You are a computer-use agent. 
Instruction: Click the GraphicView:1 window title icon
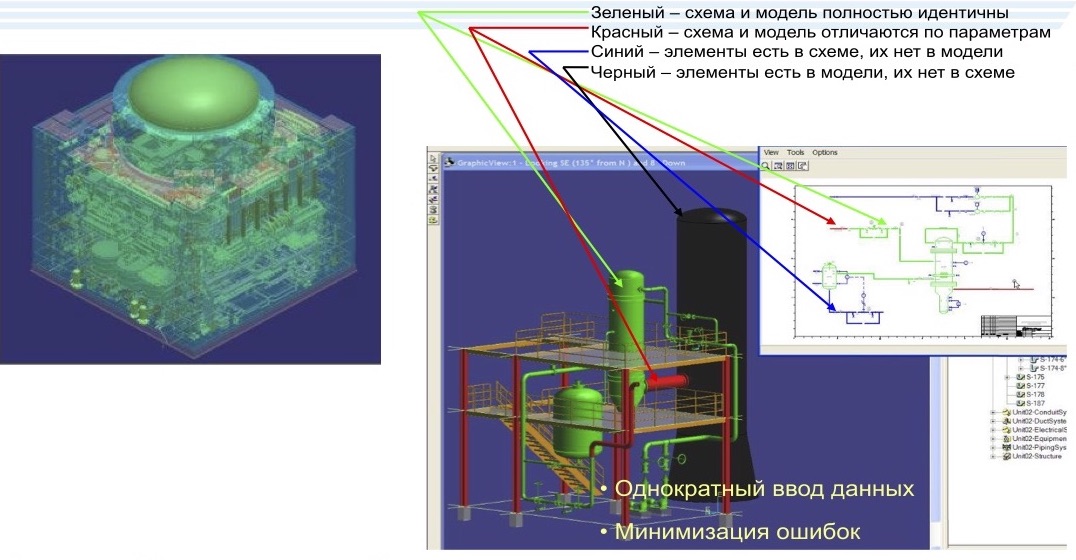coord(449,163)
